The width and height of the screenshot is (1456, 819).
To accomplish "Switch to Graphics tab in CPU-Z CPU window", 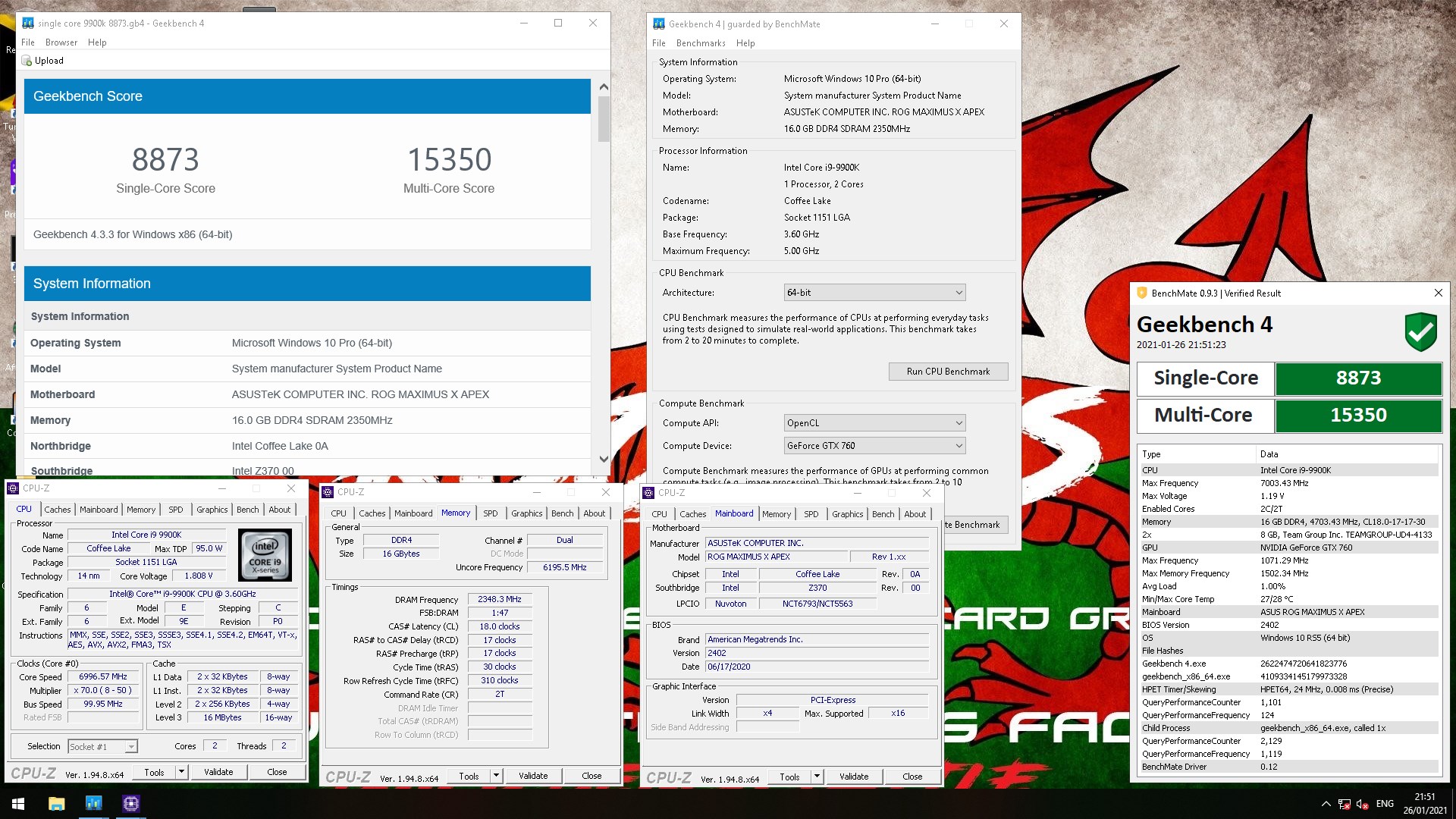I will pyautogui.click(x=212, y=510).
